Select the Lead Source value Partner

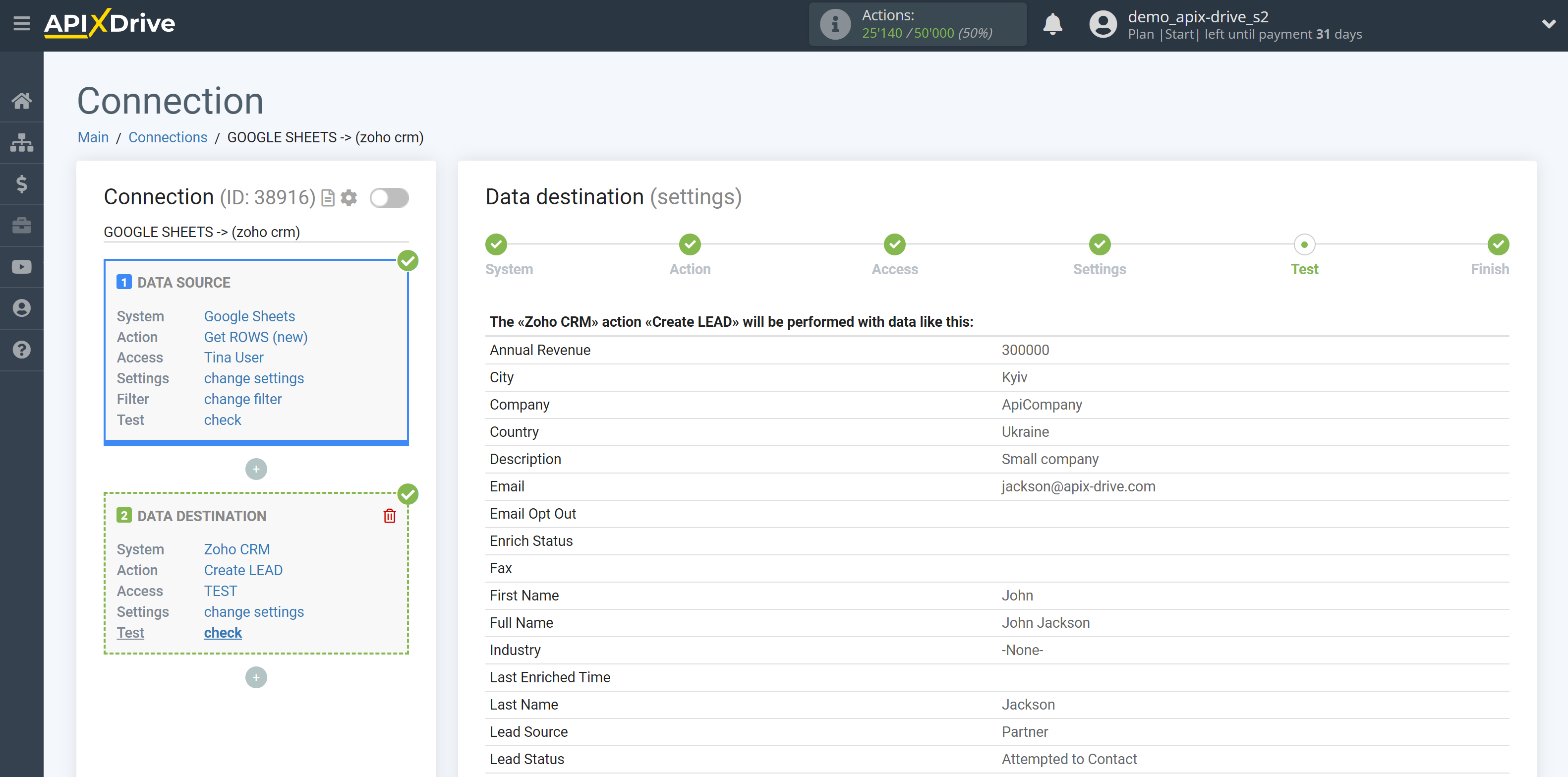(x=1025, y=732)
